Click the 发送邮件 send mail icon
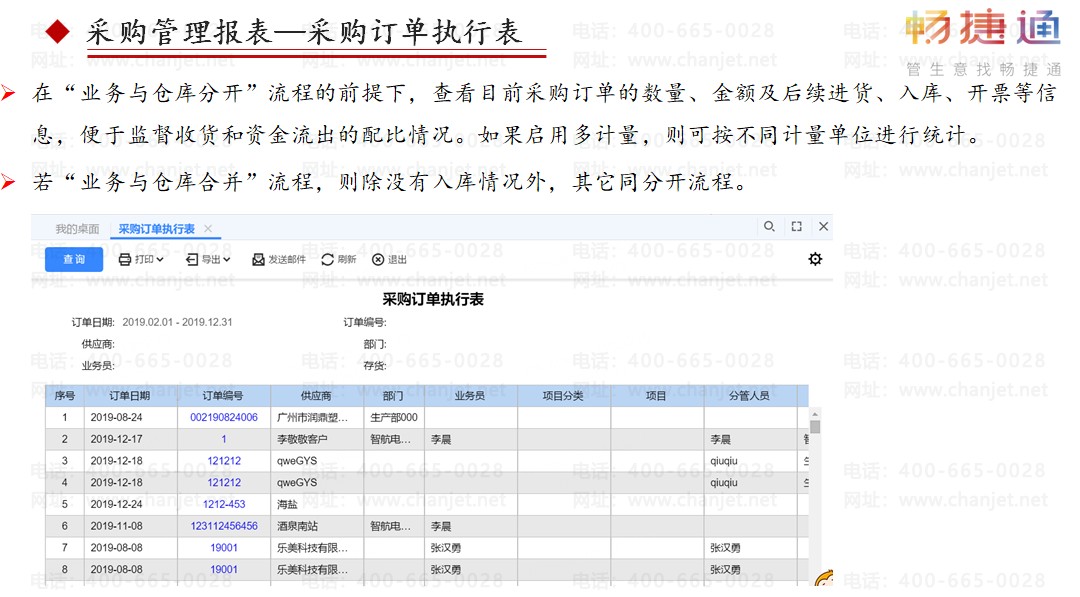 pos(258,260)
